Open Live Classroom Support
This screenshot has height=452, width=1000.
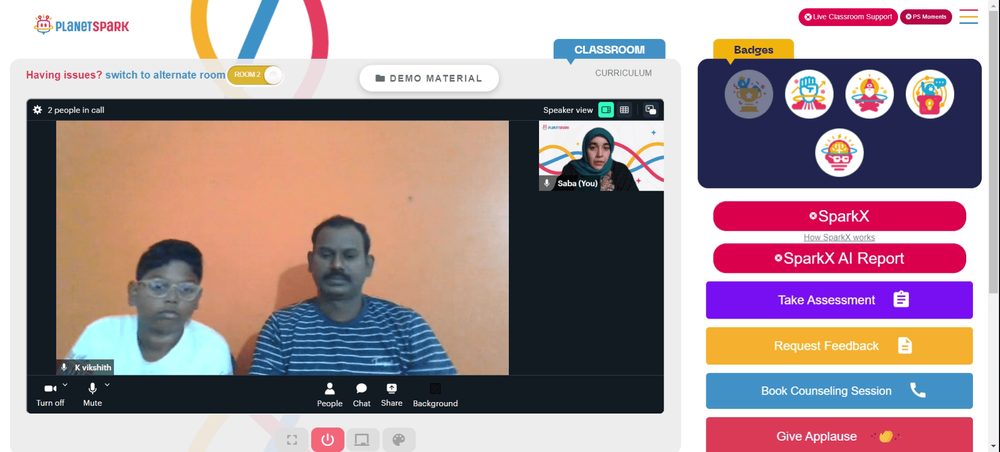coord(848,17)
